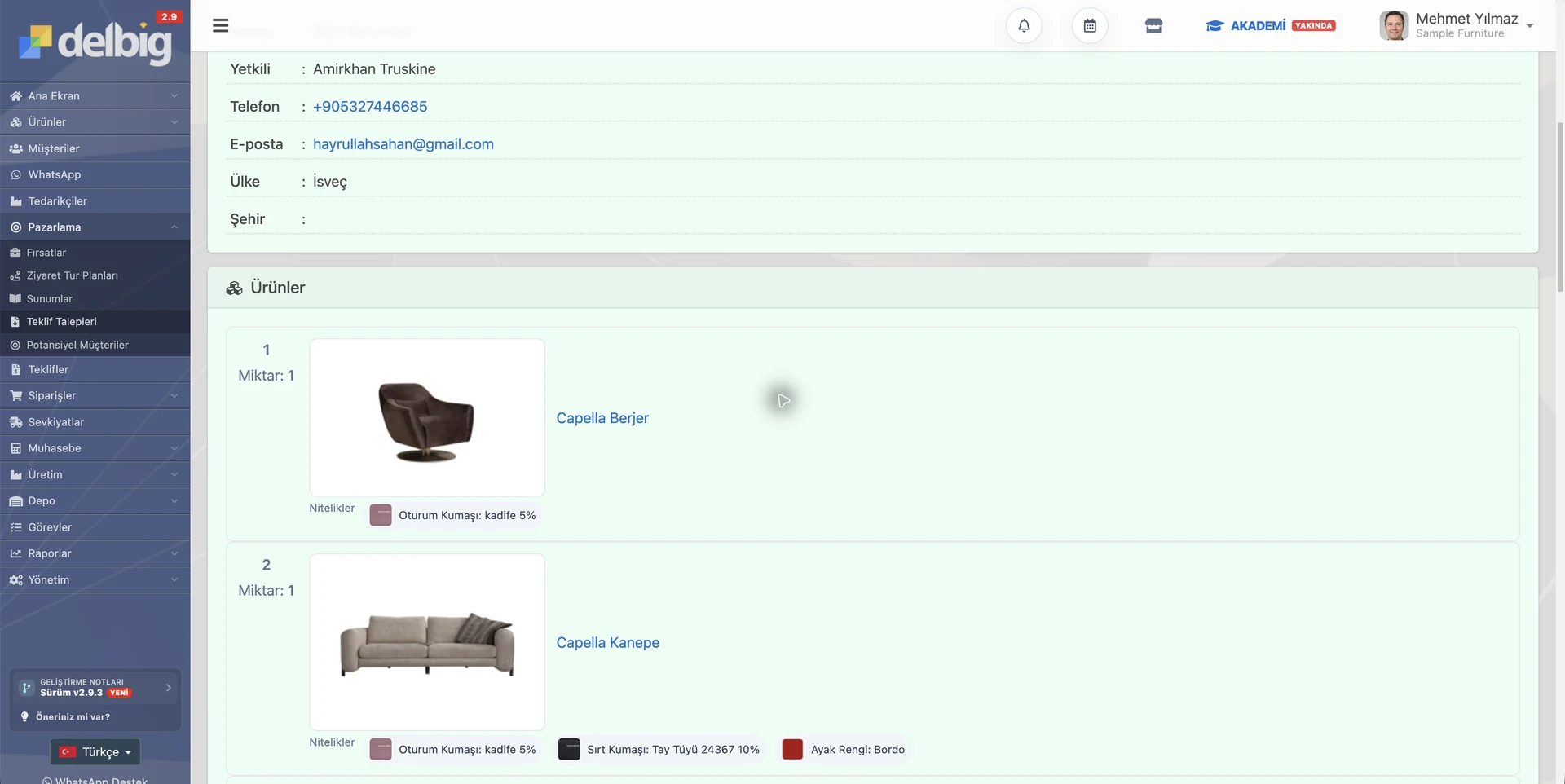This screenshot has height=784, width=1565.
Task: Click the Yönetim gears icon
Action: (x=15, y=580)
